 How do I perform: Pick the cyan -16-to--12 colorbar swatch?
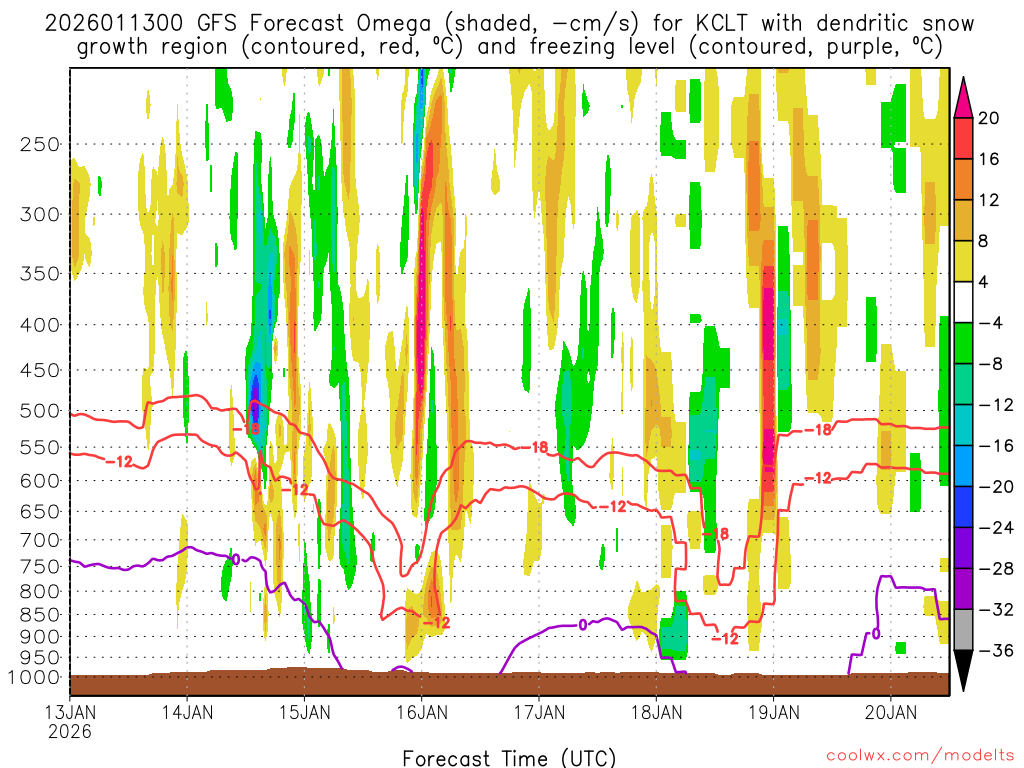(963, 425)
